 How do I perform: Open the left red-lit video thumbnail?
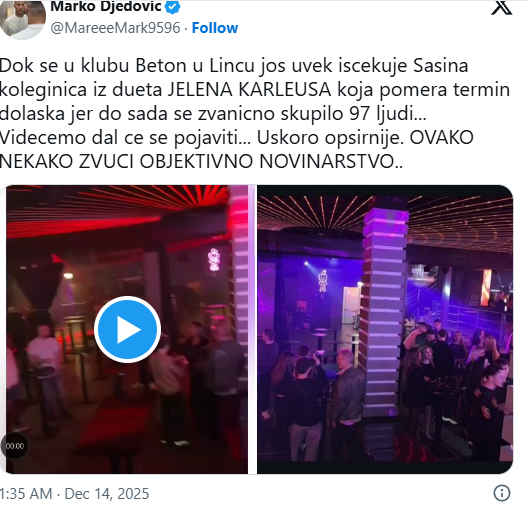coord(127,329)
